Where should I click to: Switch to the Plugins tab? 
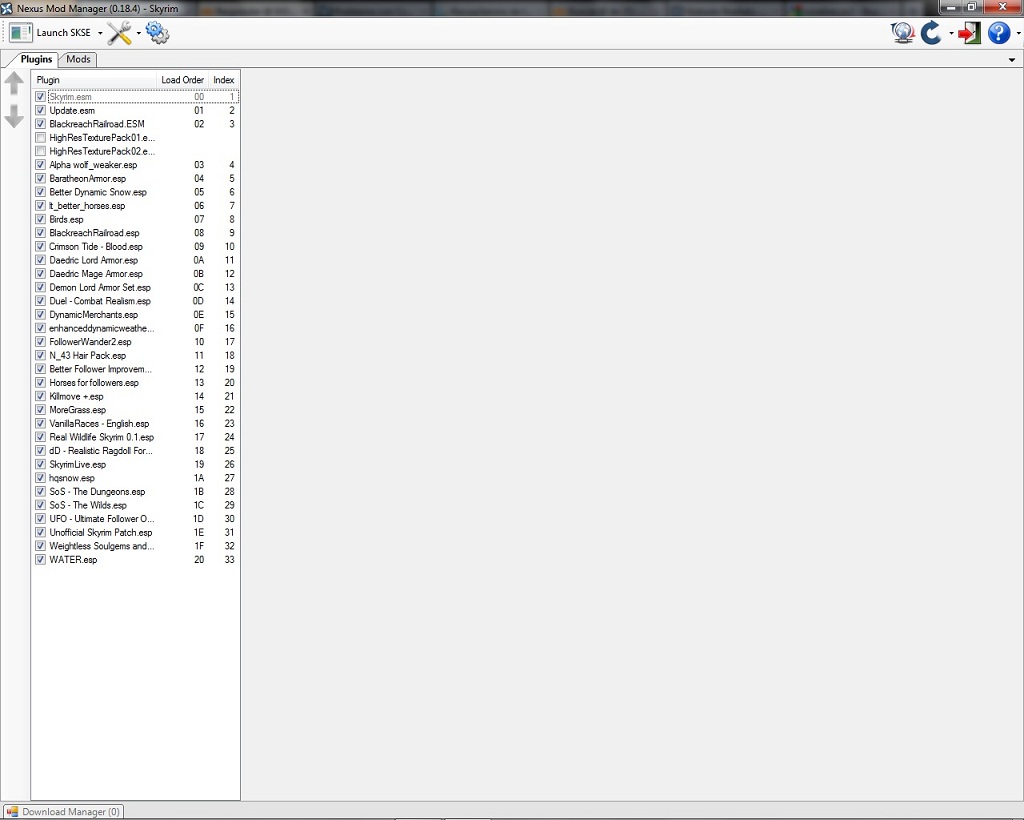point(36,59)
